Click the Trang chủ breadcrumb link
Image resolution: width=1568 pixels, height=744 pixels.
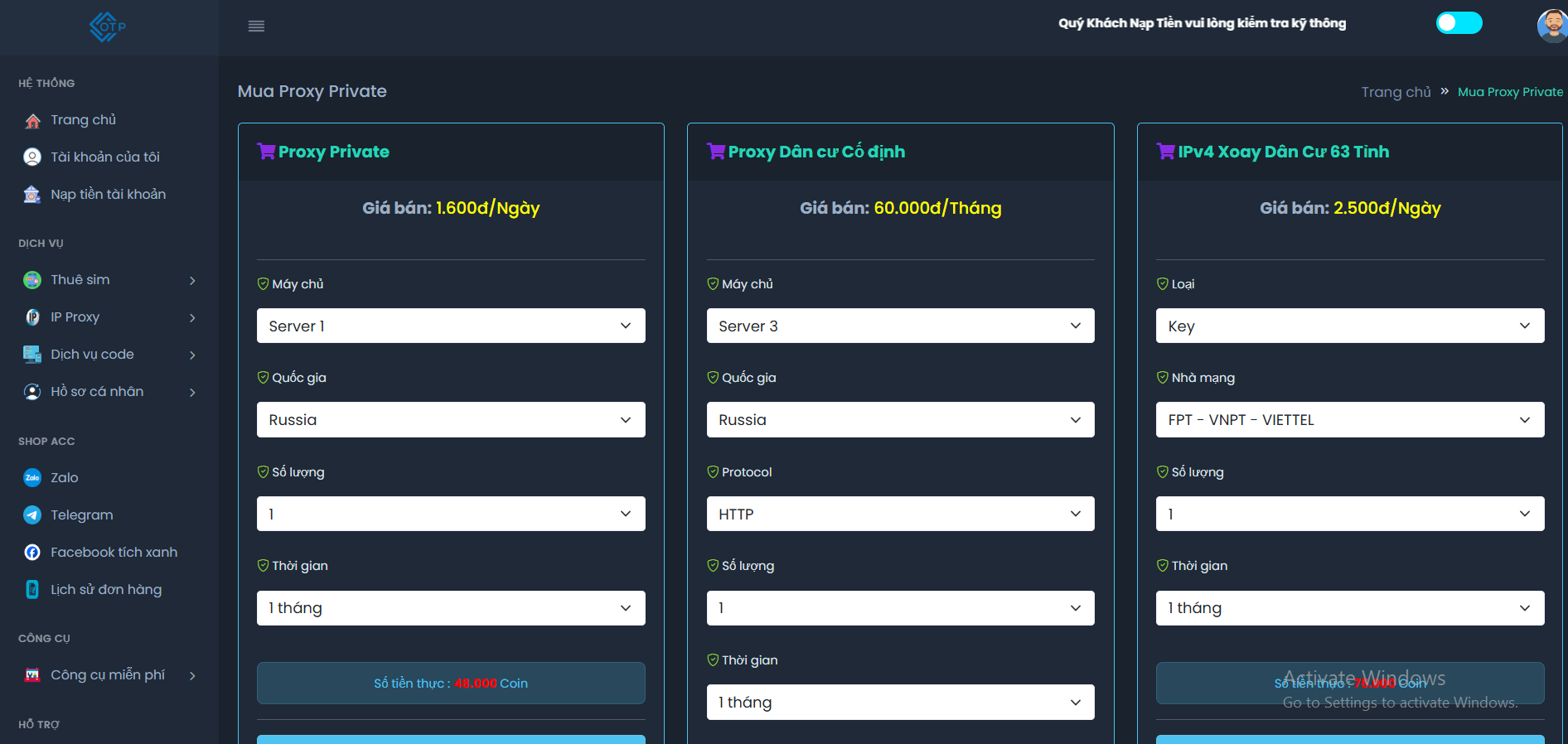[1396, 92]
